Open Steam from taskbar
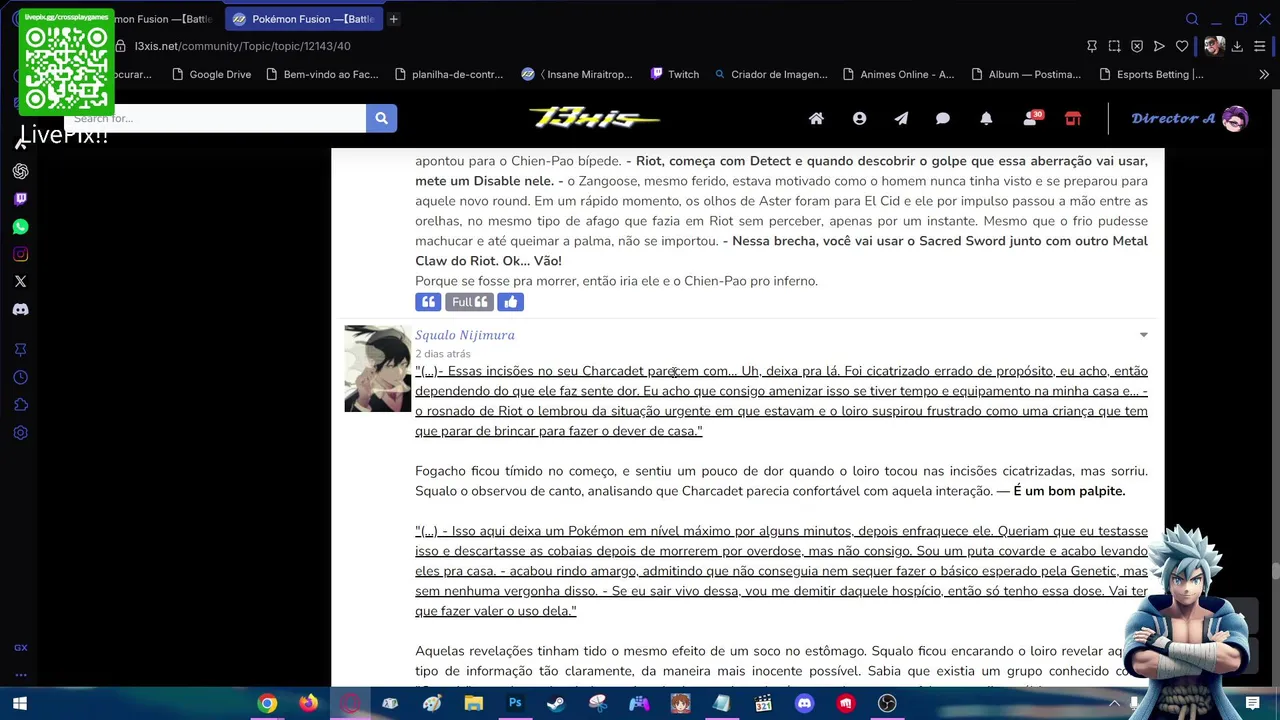The image size is (1280, 720). (x=556, y=704)
